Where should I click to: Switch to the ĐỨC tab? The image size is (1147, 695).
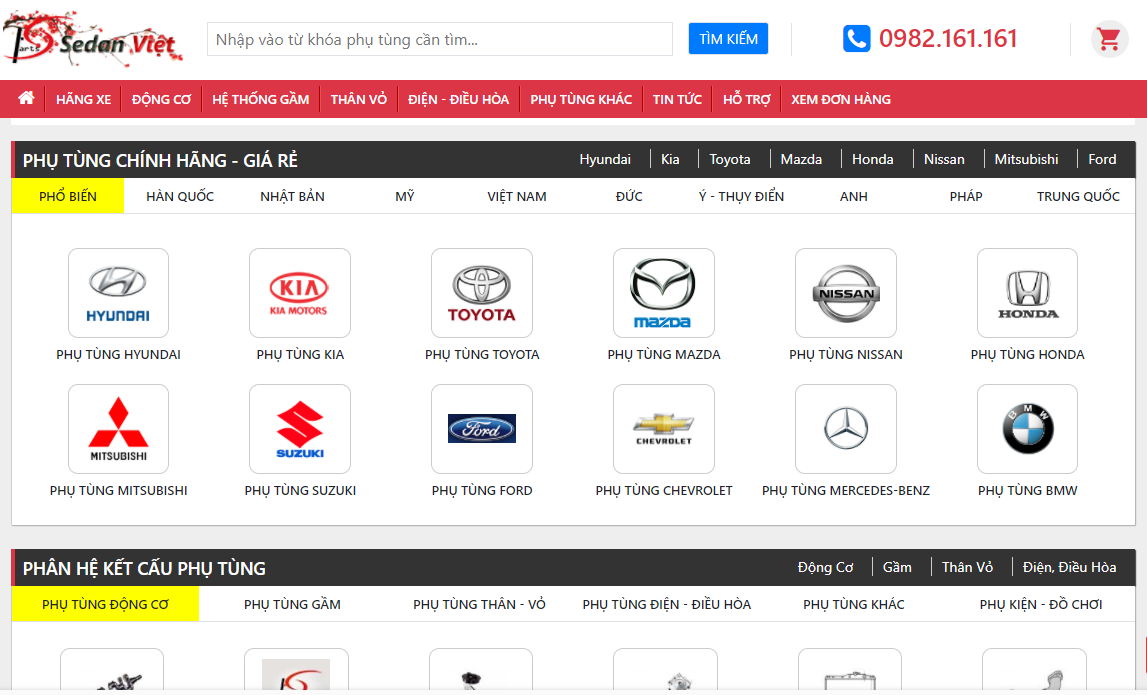coord(629,196)
